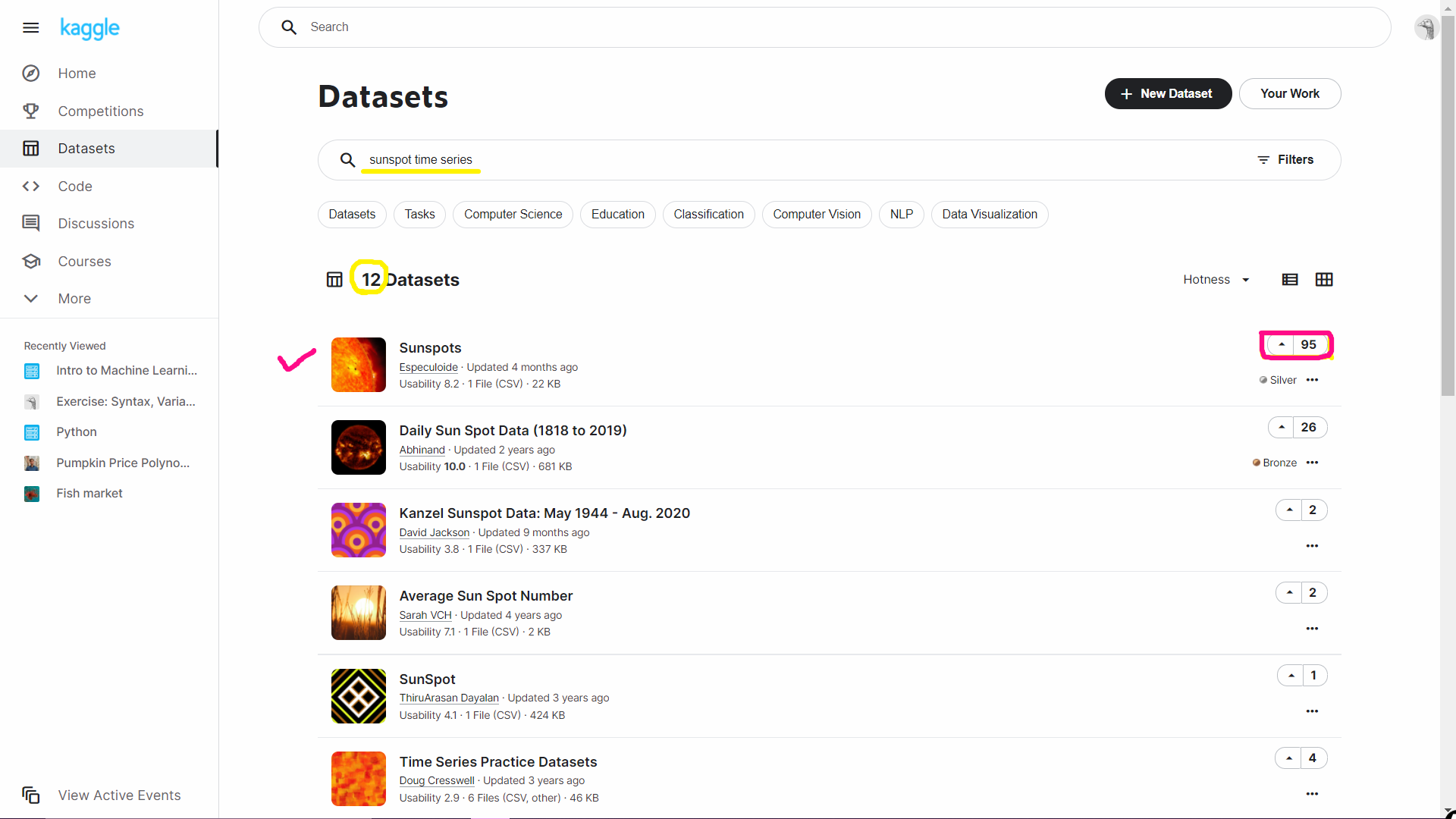Open author Abhinand profile link
This screenshot has height=819, width=1456.
[422, 450]
